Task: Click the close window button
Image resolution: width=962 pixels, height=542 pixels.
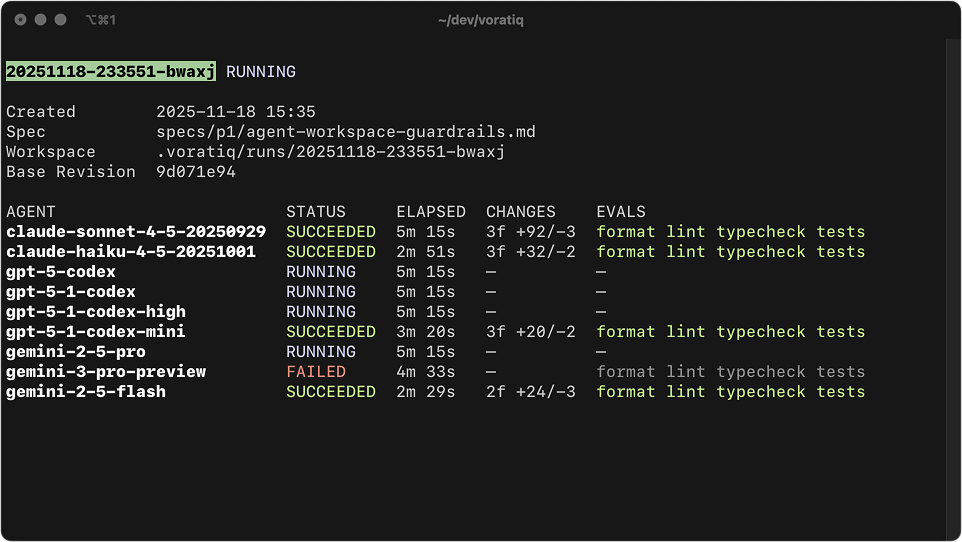Action: 21,20
